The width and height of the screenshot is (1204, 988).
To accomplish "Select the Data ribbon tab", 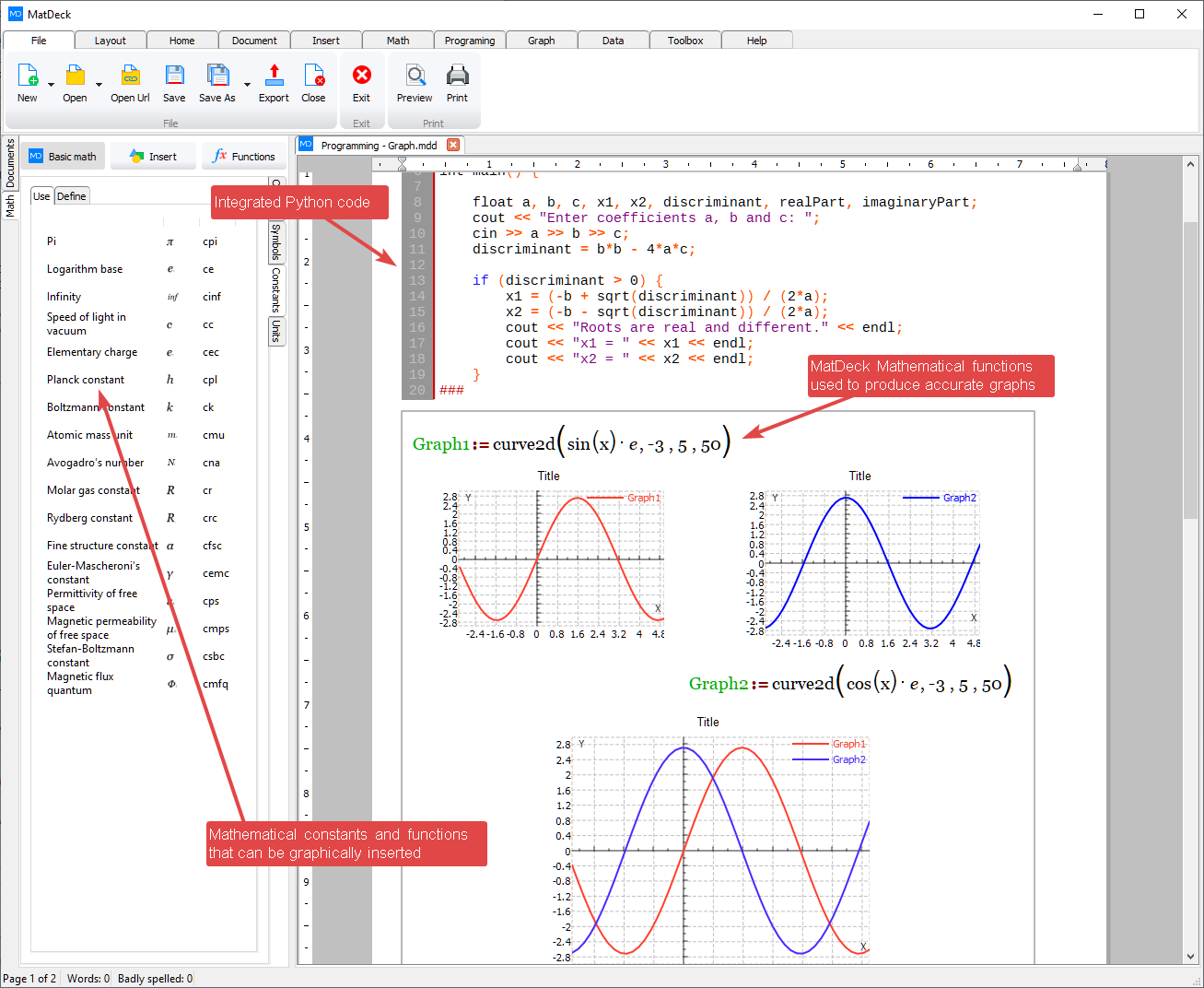I will click(x=614, y=41).
